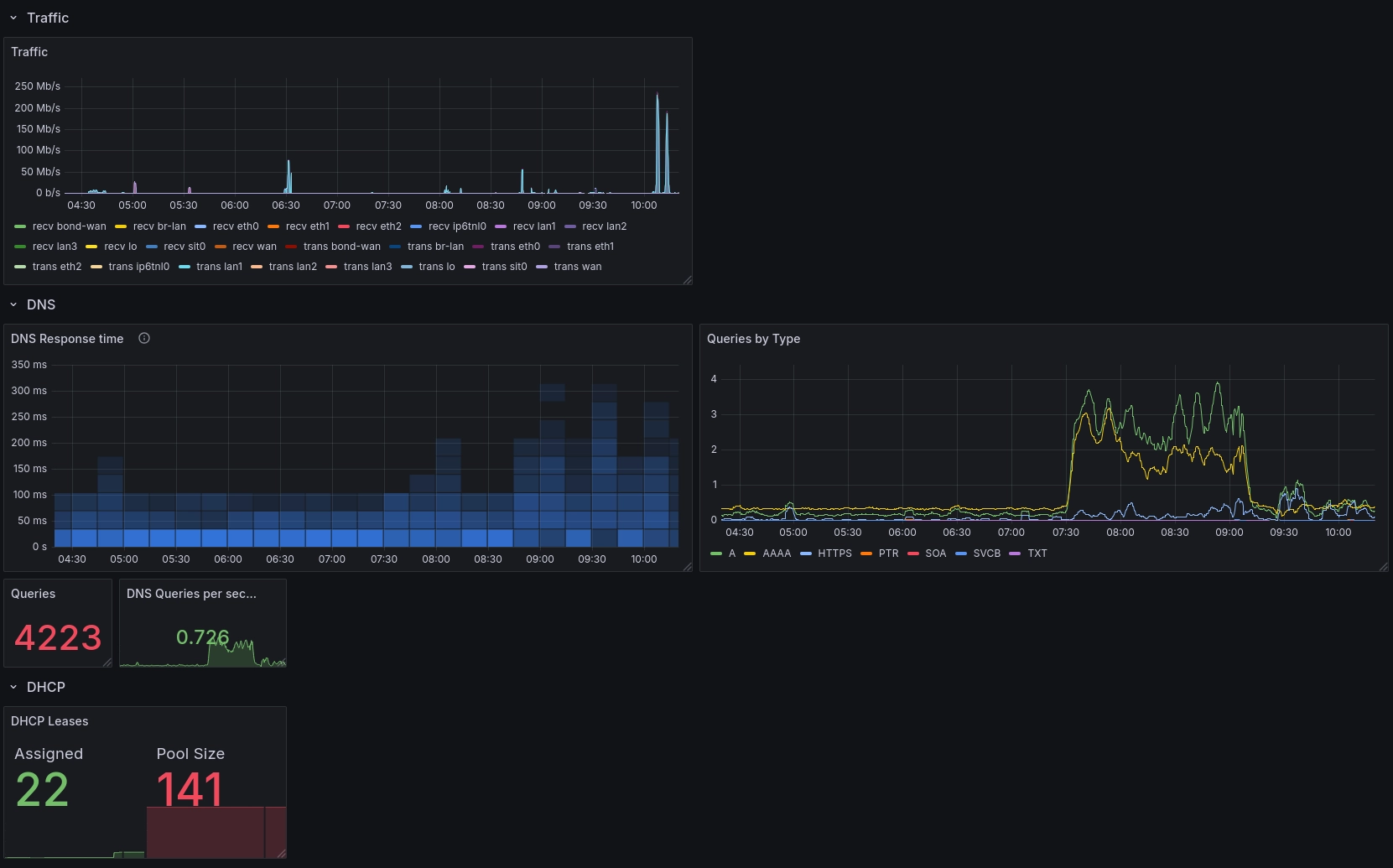The height and width of the screenshot is (868, 1393).
Task: Click the trans ip6tnl0 legend label
Action: 139,267
